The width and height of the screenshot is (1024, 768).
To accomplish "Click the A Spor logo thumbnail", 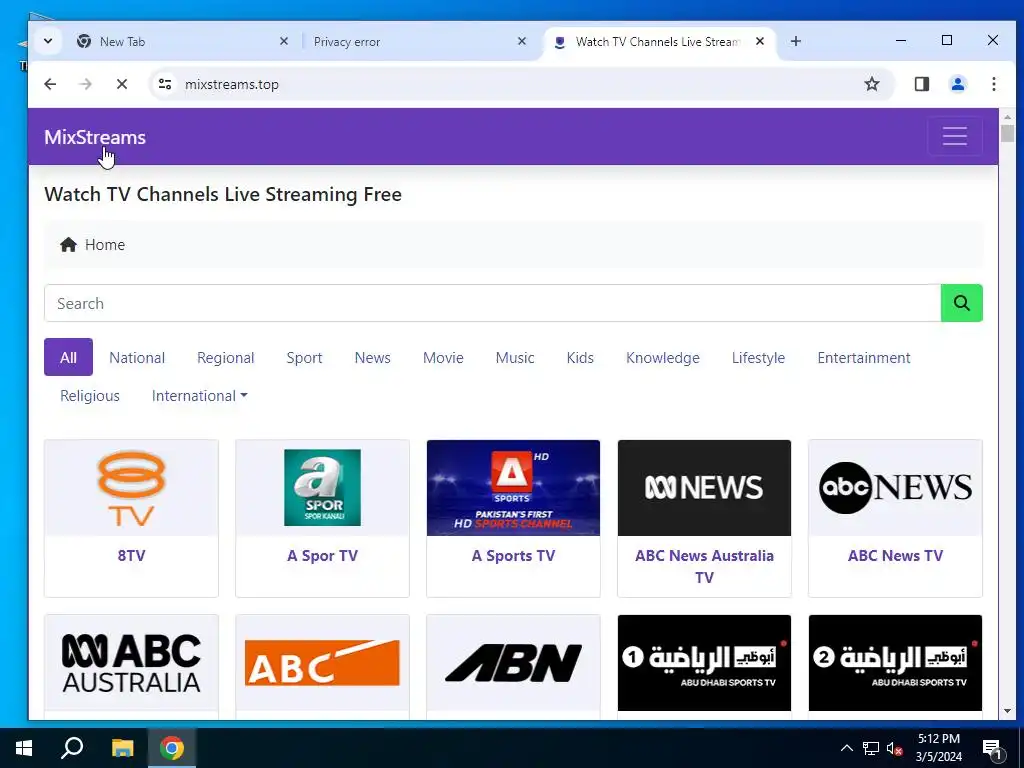I will [x=323, y=488].
